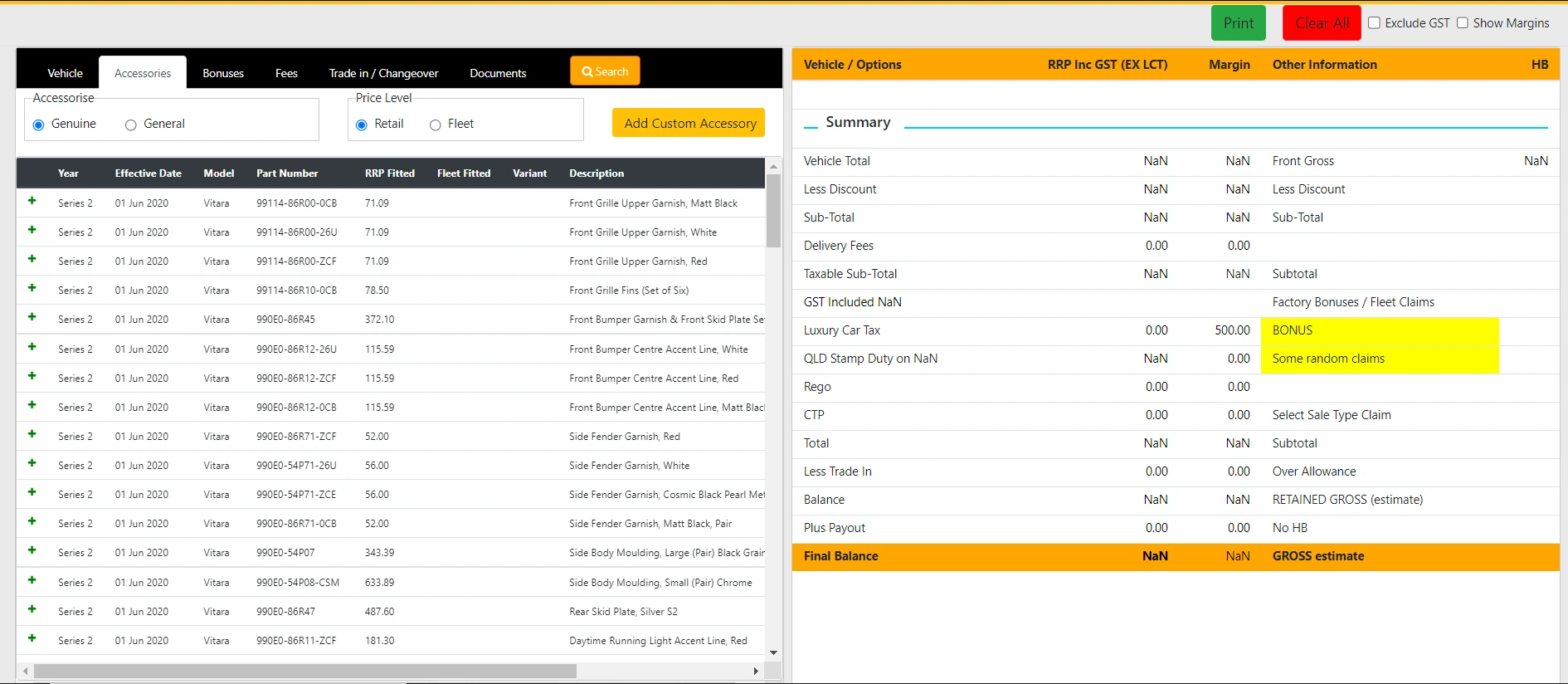Switch to the Accessories tab
This screenshot has height=684, width=1568.
point(143,73)
